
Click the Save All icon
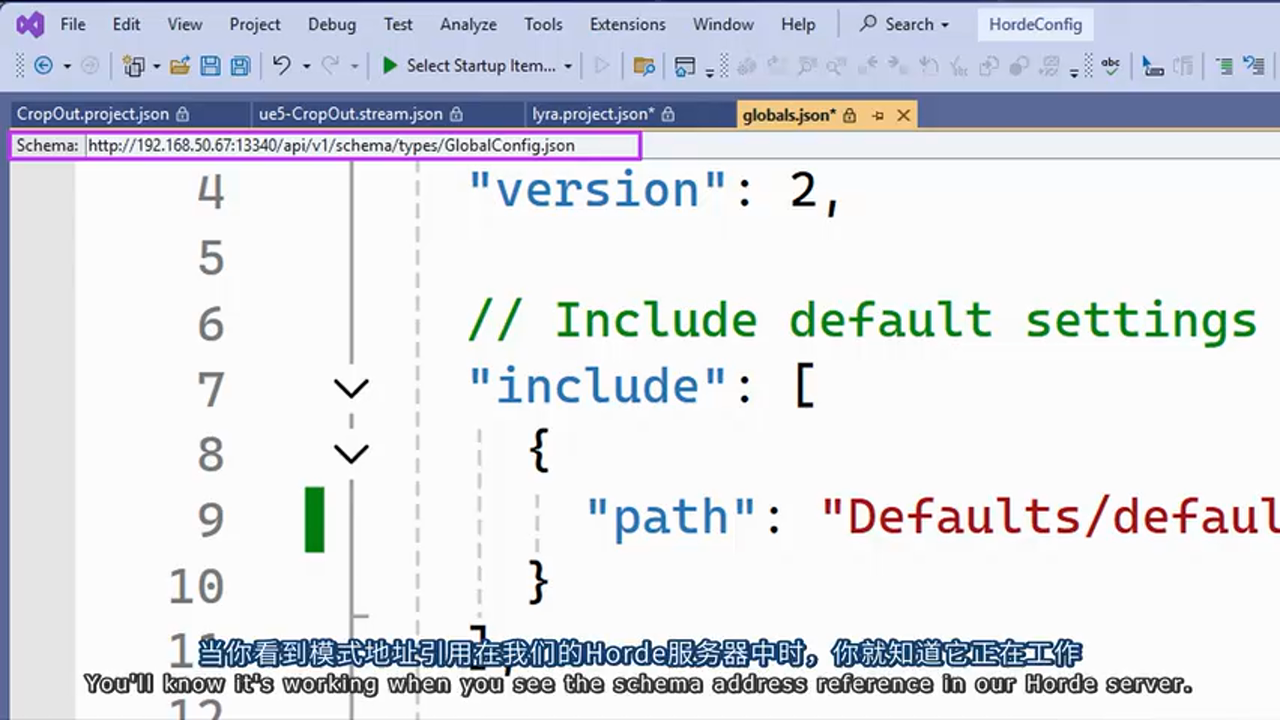[240, 66]
